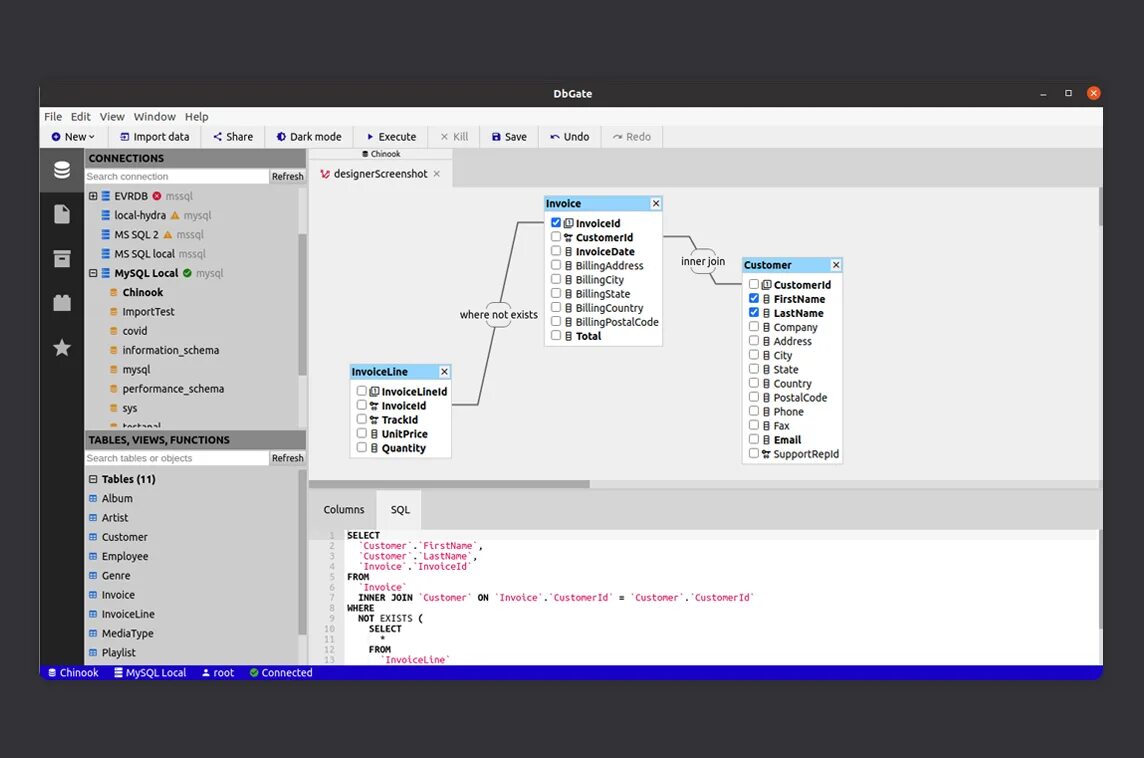1144x758 pixels.
Task: Click the where not exists join label
Action: tap(498, 314)
